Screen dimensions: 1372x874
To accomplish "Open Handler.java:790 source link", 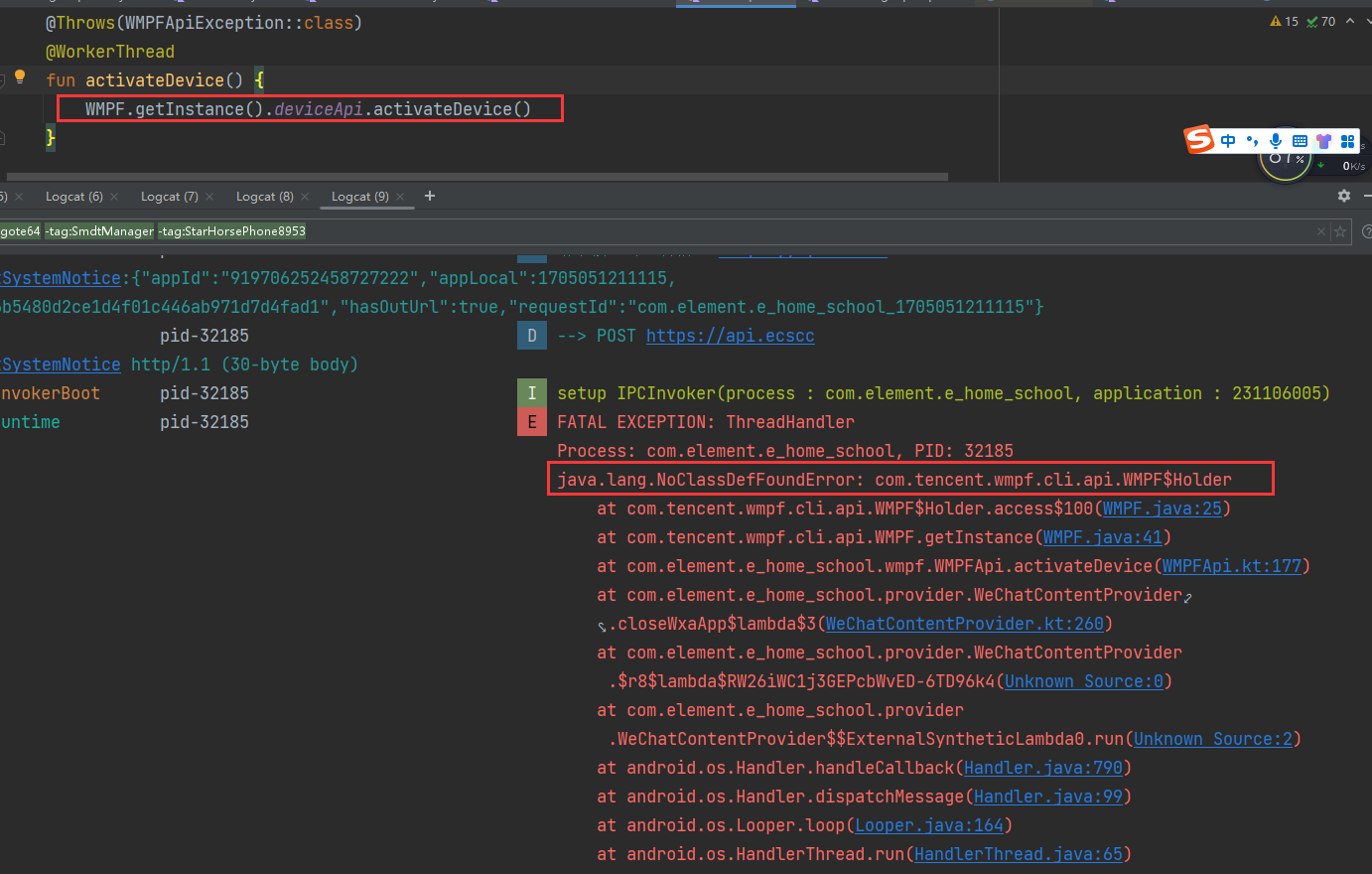I will click(1043, 768).
